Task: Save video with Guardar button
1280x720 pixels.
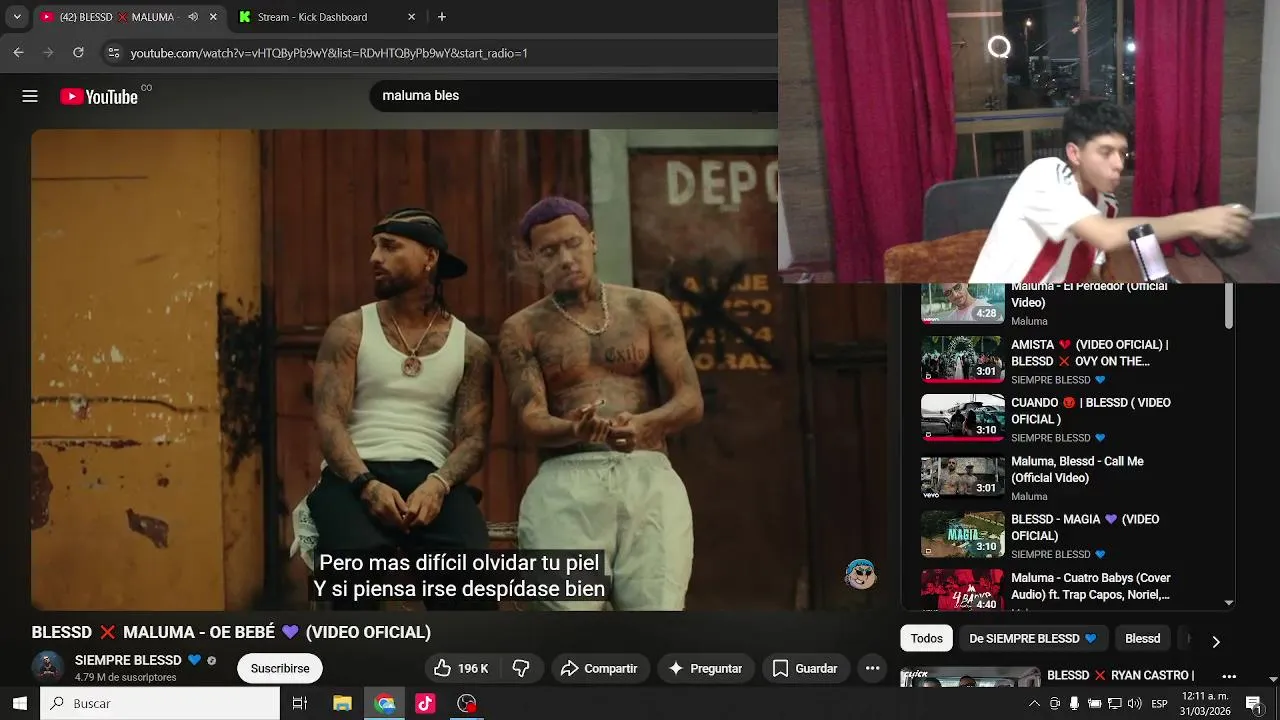Action: coord(805,668)
